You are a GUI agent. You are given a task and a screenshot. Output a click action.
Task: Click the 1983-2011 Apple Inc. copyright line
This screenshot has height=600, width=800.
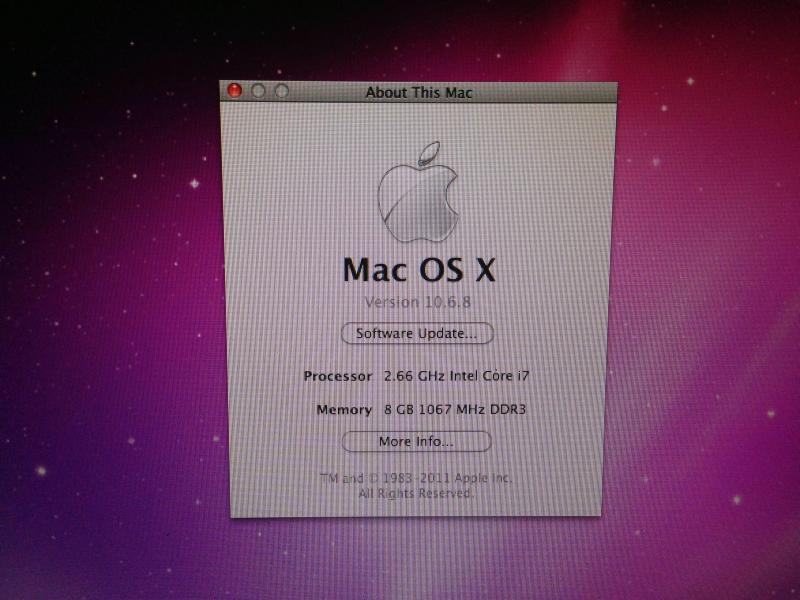point(416,478)
